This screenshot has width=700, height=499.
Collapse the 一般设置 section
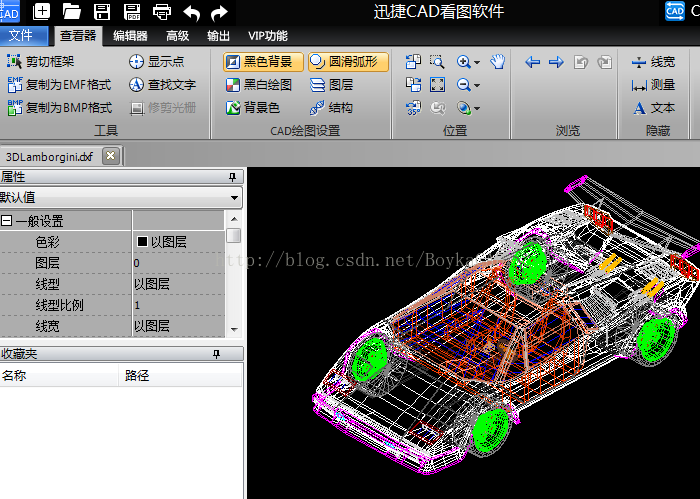click(6, 221)
